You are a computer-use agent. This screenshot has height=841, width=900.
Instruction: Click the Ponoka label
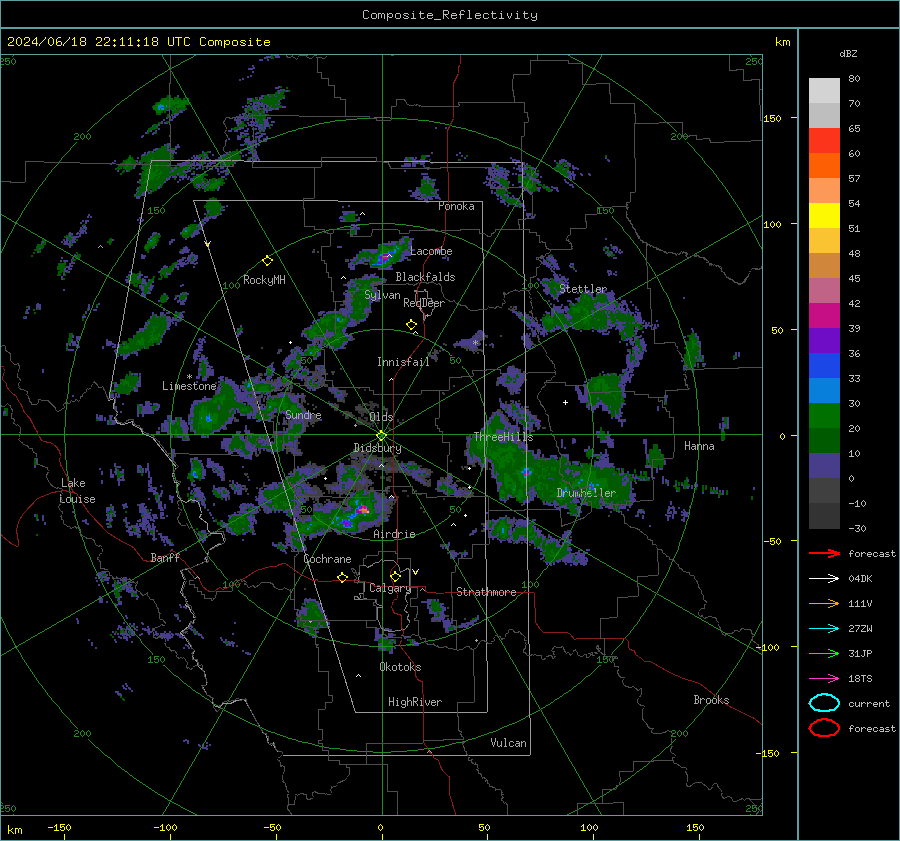456,207
